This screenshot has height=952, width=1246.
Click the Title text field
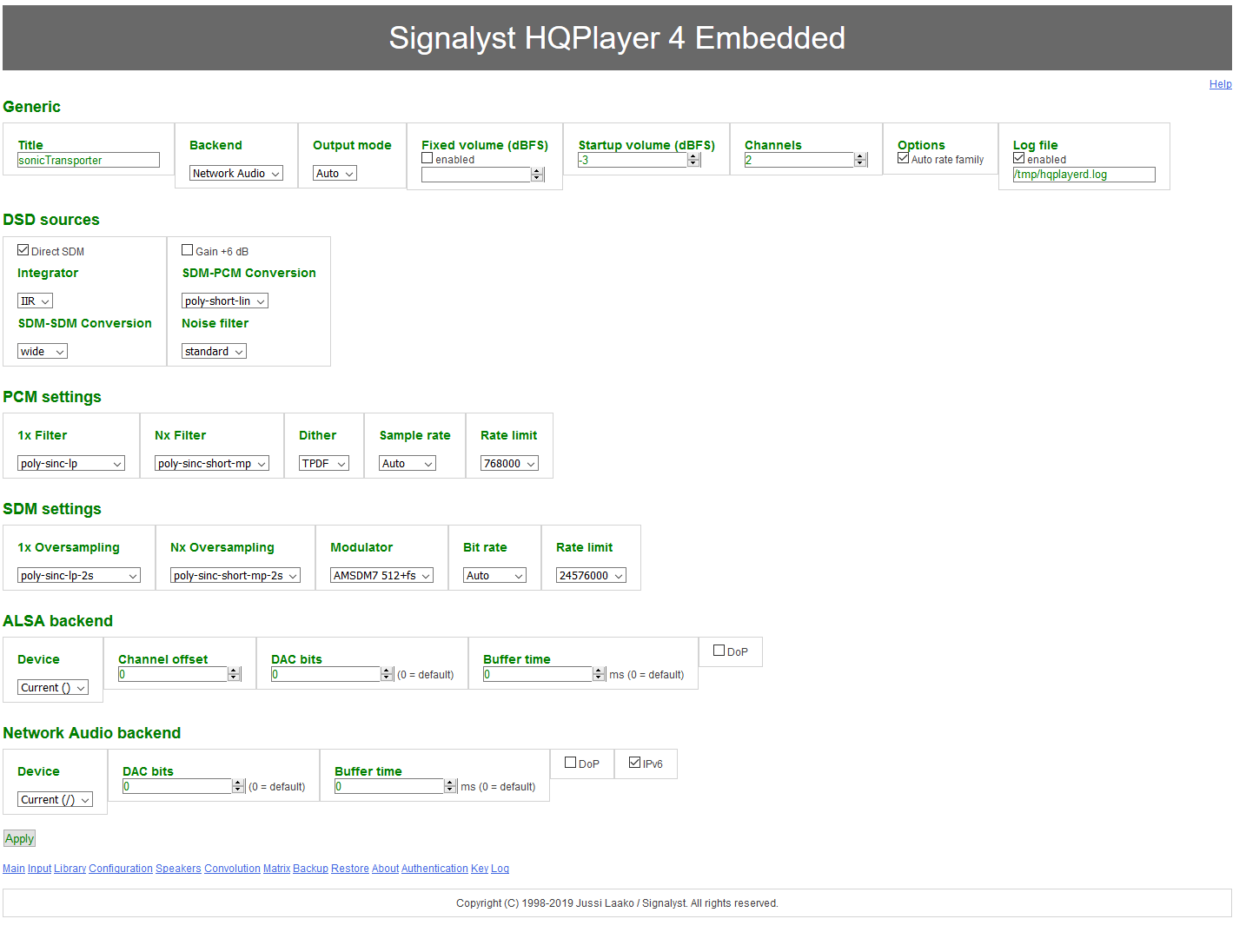[x=89, y=161]
